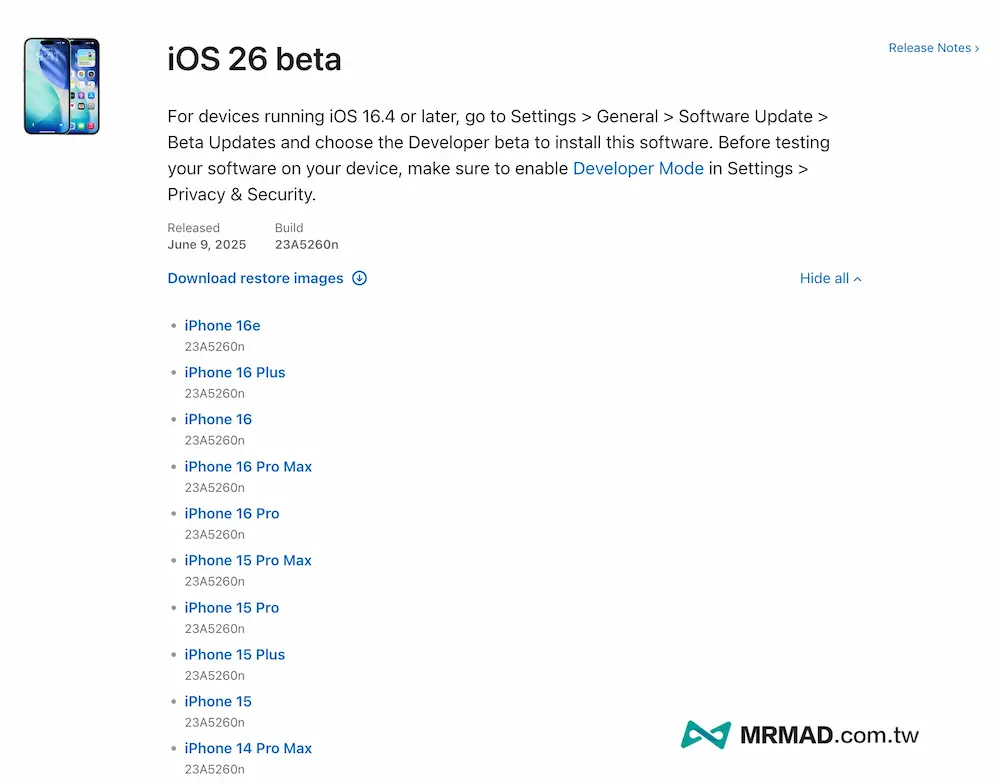Image resolution: width=1000 pixels, height=784 pixels.
Task: Click the download arrow circle icon
Action: (360, 278)
